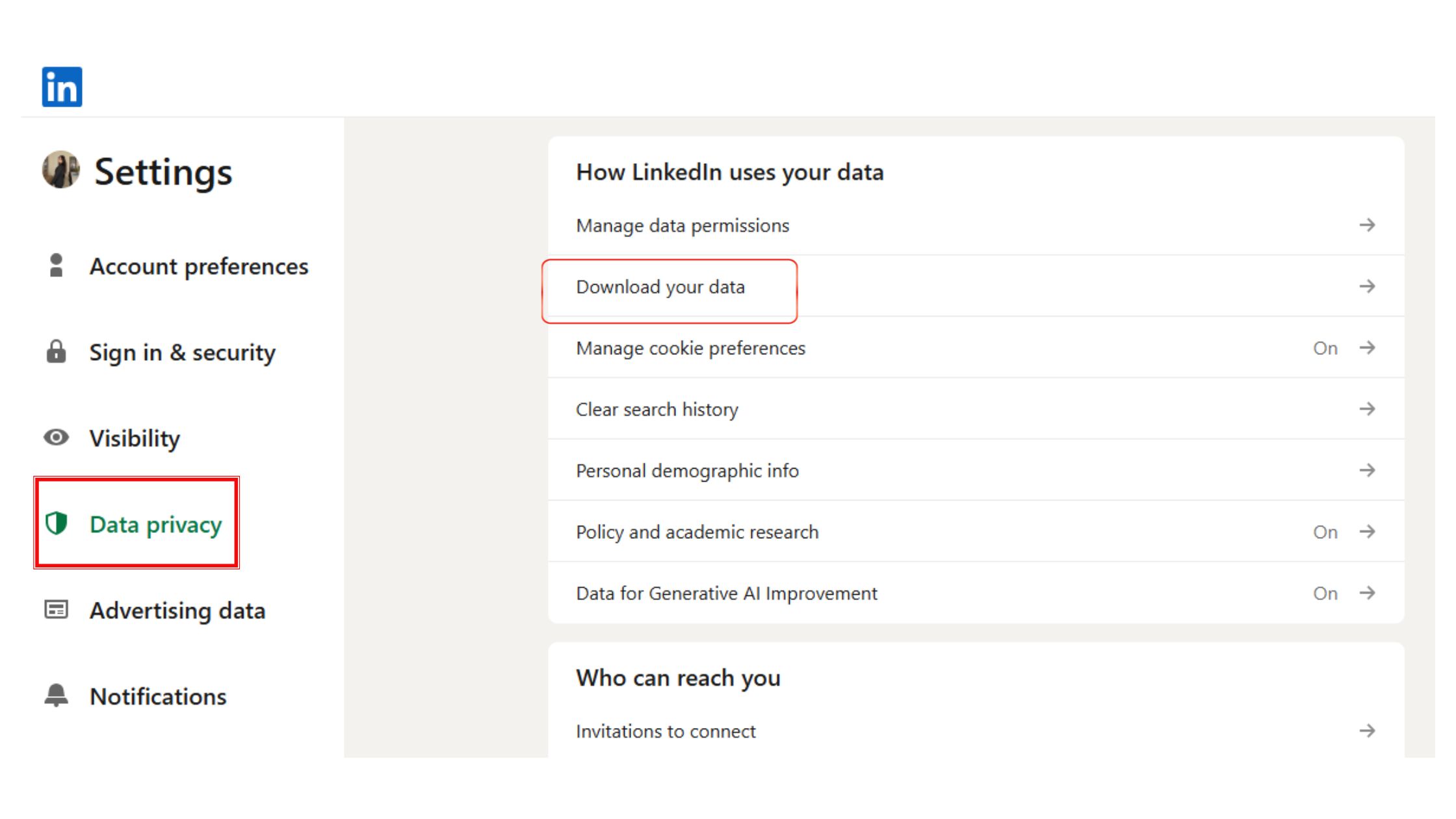Screen dimensions: 1456x819
Task: Click the newspaper icon beside Advertising data
Action: [57, 610]
